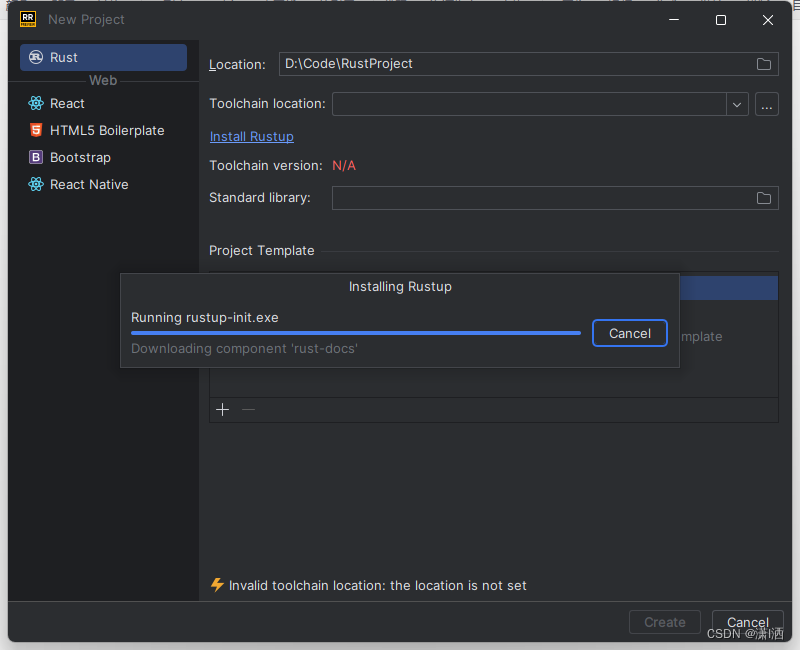Focus the Standard library field
This screenshot has height=650, width=800.
pos(555,198)
